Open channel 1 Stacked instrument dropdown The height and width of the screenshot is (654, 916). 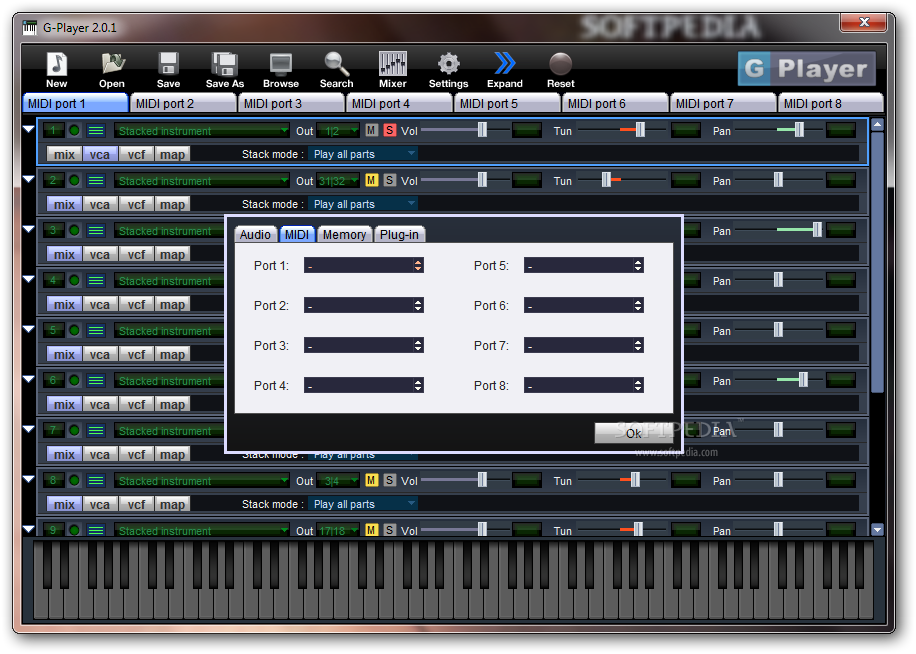pyautogui.click(x=202, y=131)
